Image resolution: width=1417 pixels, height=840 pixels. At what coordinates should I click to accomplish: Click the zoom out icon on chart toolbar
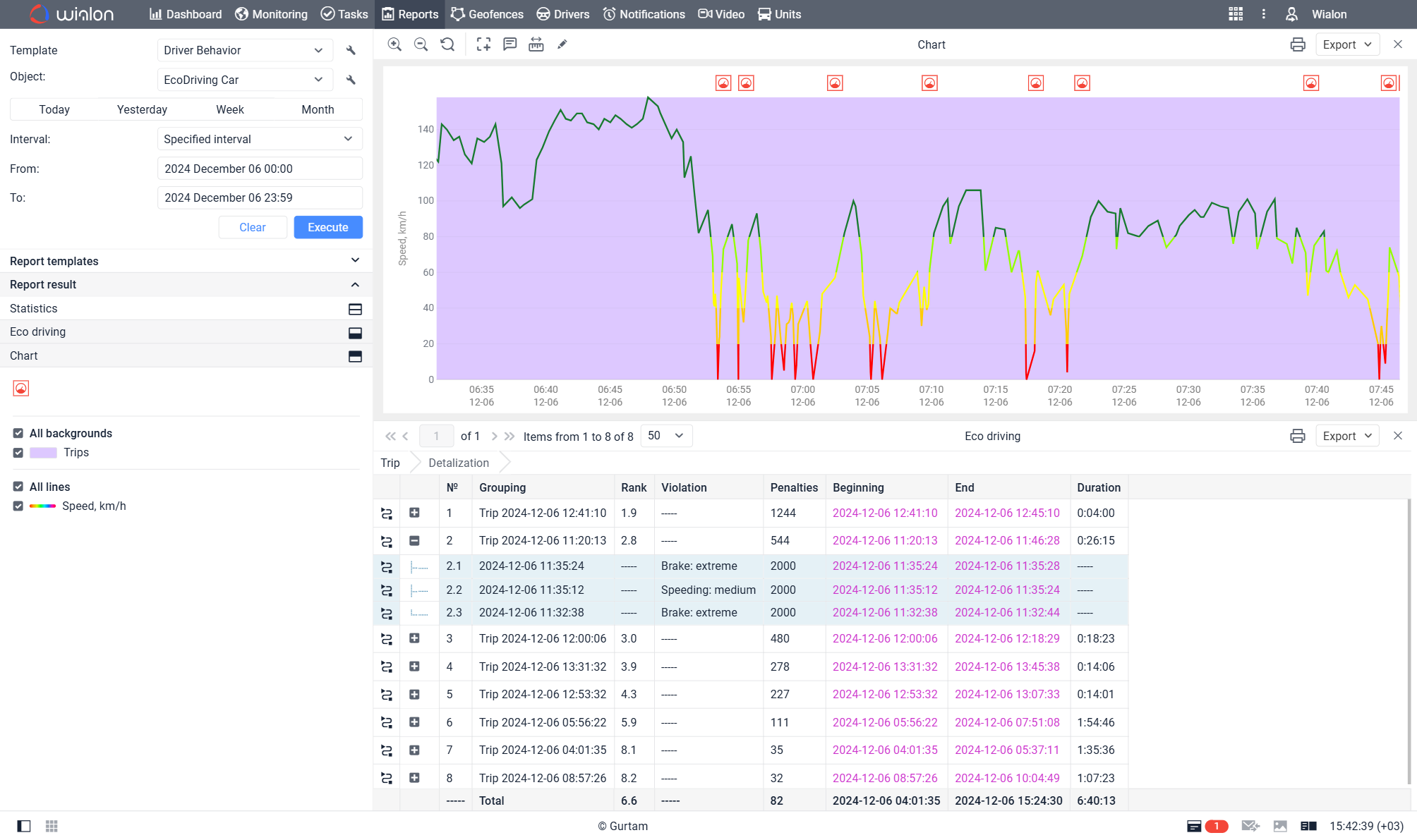420,44
